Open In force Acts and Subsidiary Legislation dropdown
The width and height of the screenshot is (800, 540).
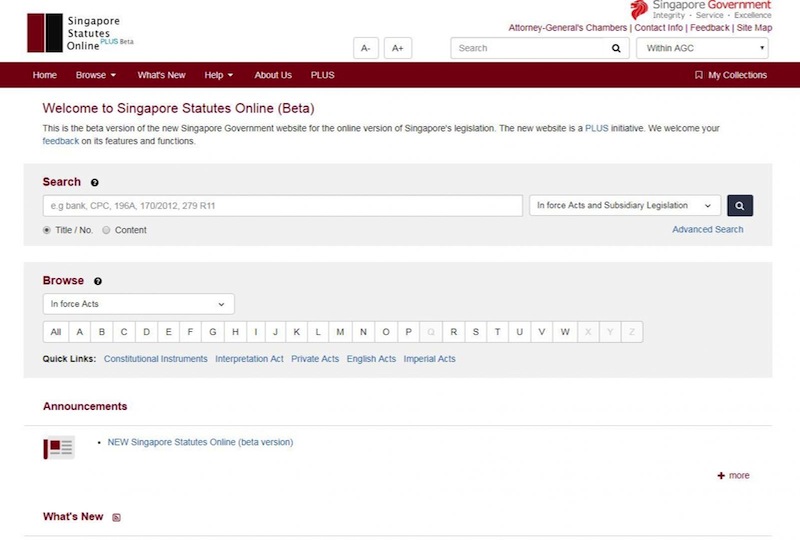tap(624, 205)
